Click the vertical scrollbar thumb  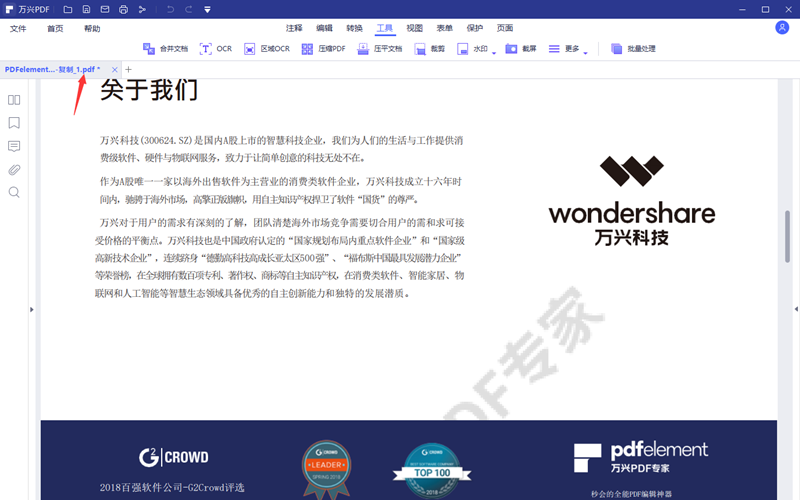[787, 236]
